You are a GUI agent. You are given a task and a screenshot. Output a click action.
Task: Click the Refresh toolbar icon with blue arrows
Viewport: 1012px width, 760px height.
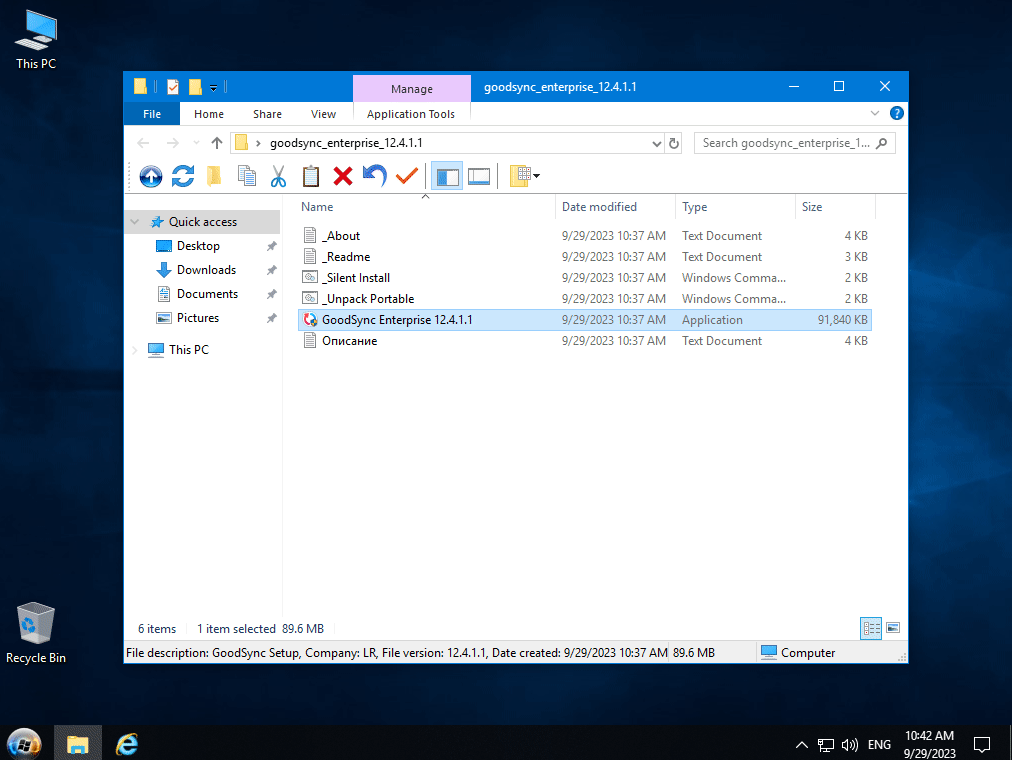pos(183,176)
